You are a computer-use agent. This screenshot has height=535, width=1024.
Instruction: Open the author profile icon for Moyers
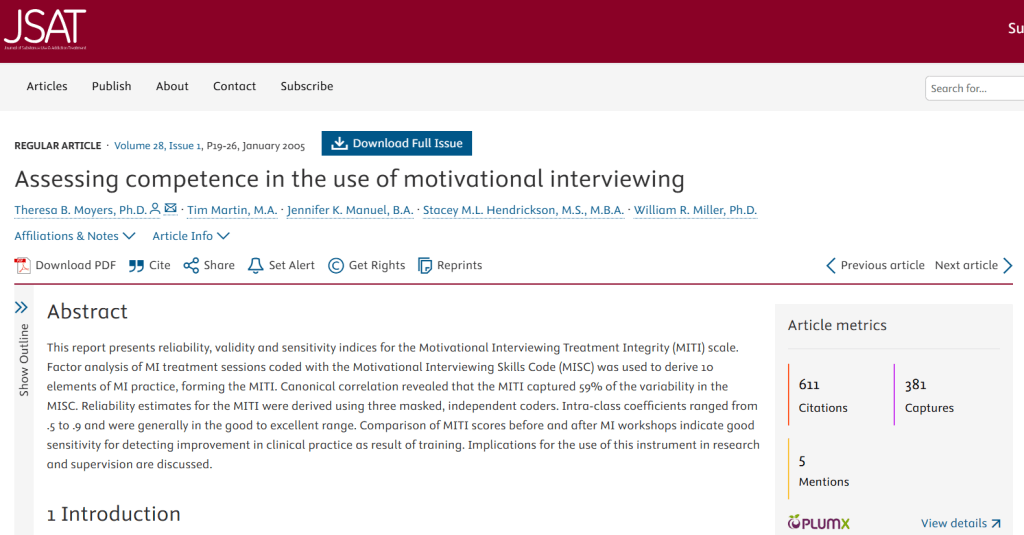click(x=155, y=209)
